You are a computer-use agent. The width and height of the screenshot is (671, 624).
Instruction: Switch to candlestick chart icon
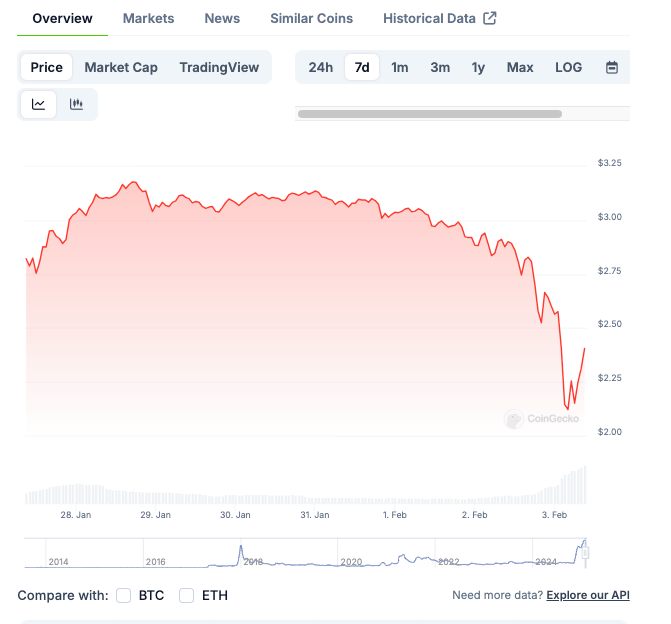pyautogui.click(x=77, y=104)
